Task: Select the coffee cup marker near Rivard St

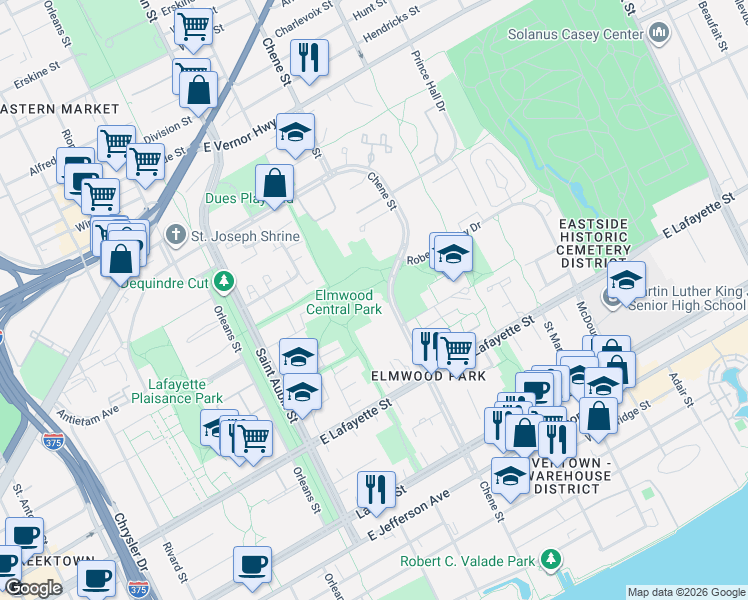Action: (252, 566)
